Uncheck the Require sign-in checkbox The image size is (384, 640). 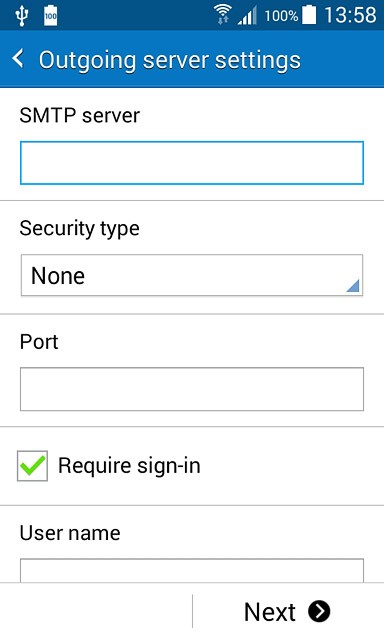(32, 466)
